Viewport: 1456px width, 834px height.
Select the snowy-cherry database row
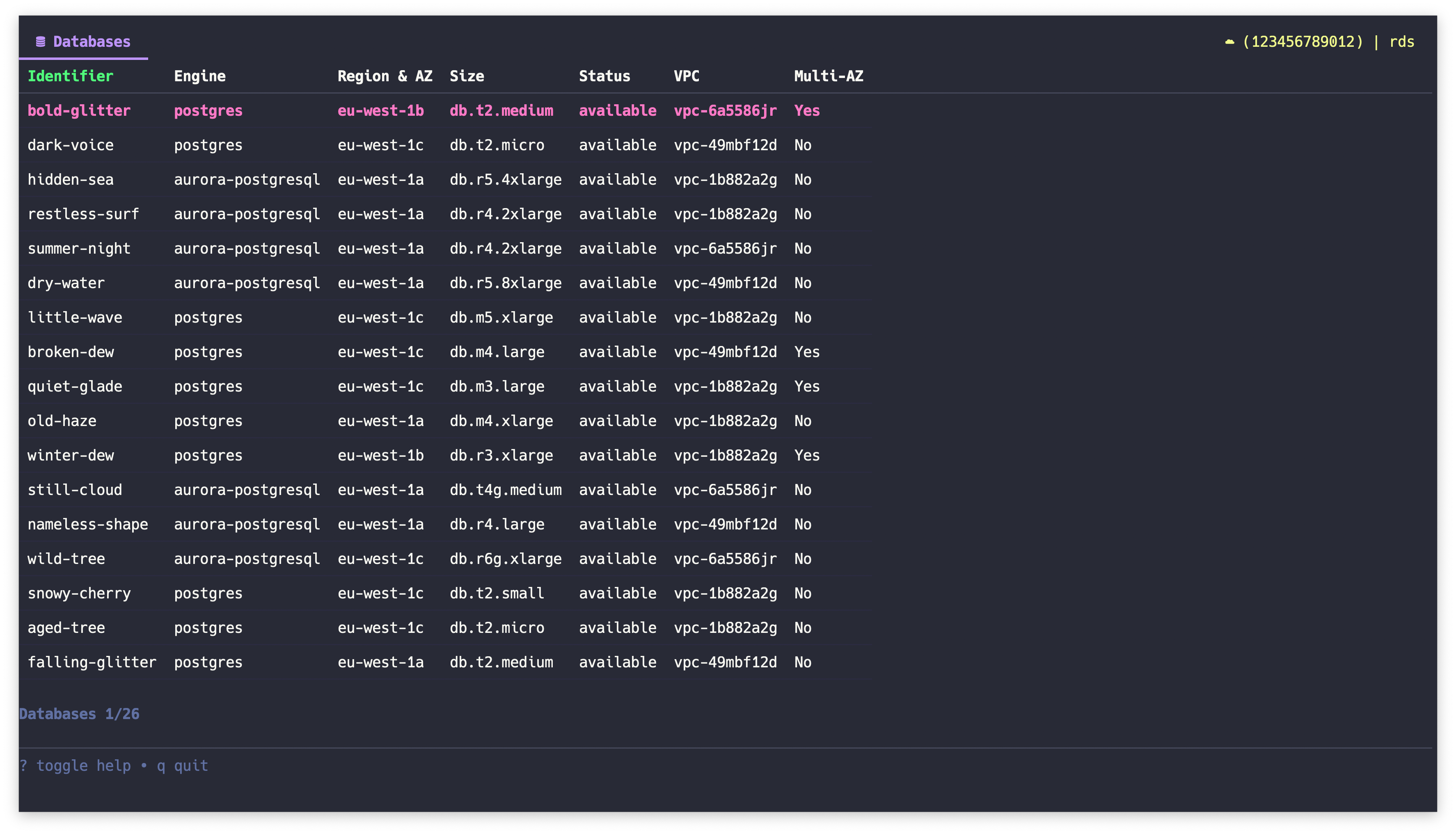click(x=444, y=593)
